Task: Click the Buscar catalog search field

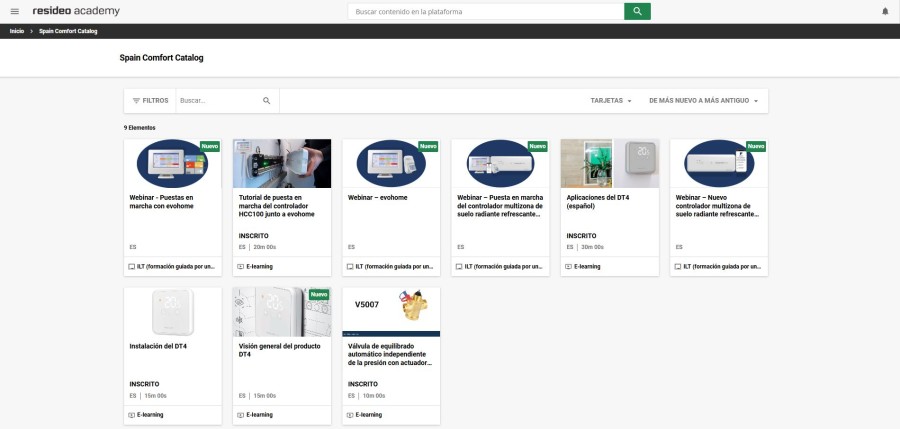Action: pyautogui.click(x=219, y=101)
